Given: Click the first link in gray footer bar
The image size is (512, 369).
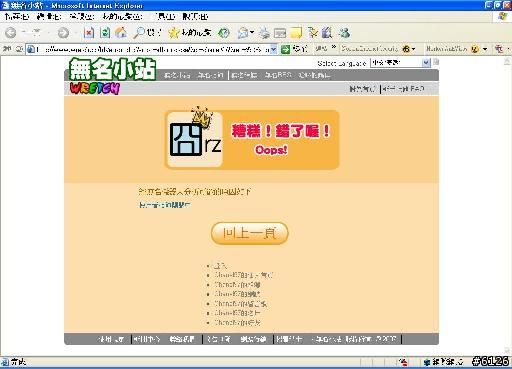Looking at the screenshot, I should click(x=111, y=339).
